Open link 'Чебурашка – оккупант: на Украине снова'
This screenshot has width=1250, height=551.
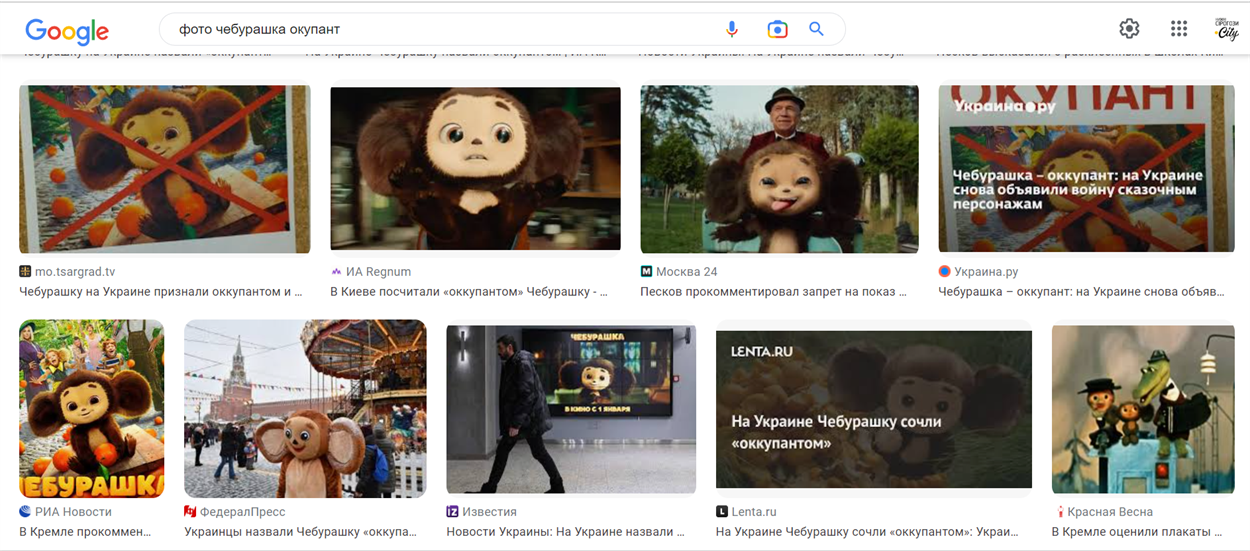coord(1081,292)
